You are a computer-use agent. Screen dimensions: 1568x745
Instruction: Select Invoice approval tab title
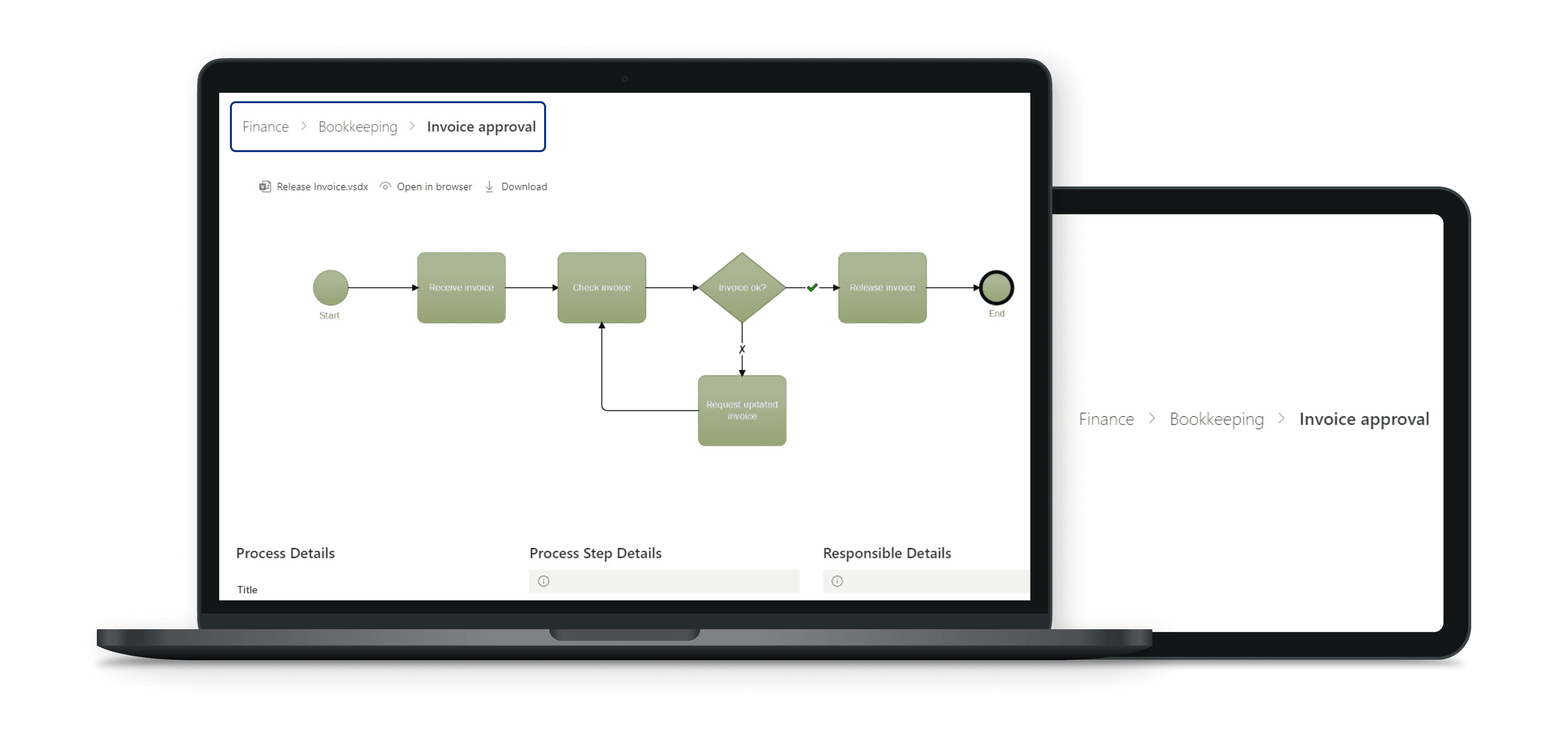click(x=482, y=126)
